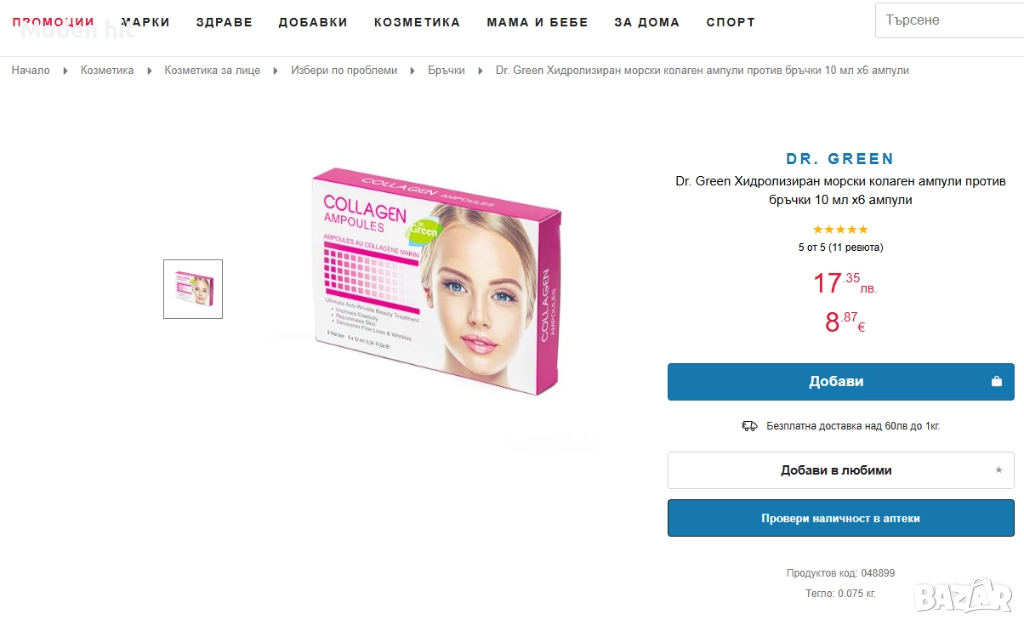Image resolution: width=1024 pixels, height=625 pixels.
Task: Click the breadcrumb arrow after Начало
Action: pos(65,71)
